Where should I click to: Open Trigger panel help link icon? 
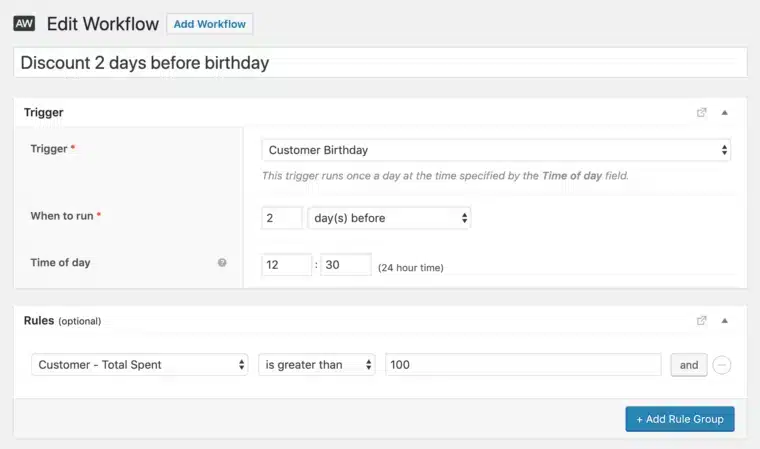coord(702,113)
